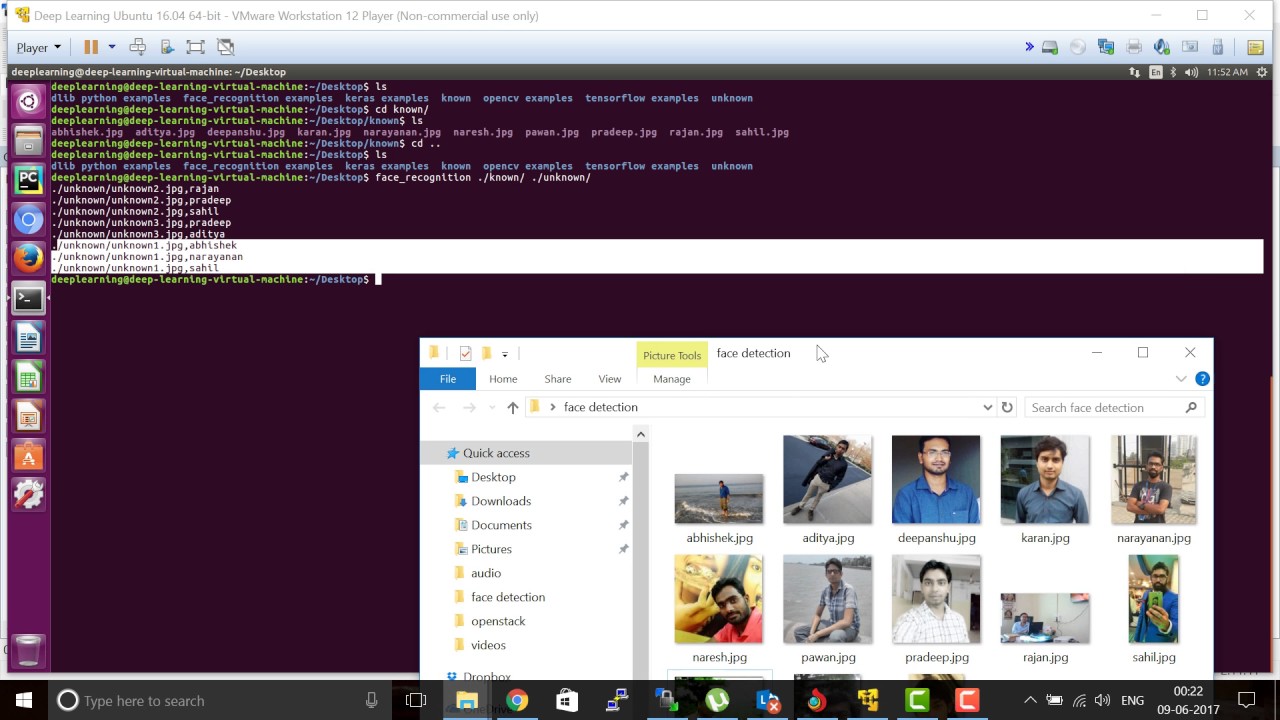Click the sound card icon in VMware
The height and width of the screenshot is (720, 1280).
pyautogui.click(x=1162, y=47)
